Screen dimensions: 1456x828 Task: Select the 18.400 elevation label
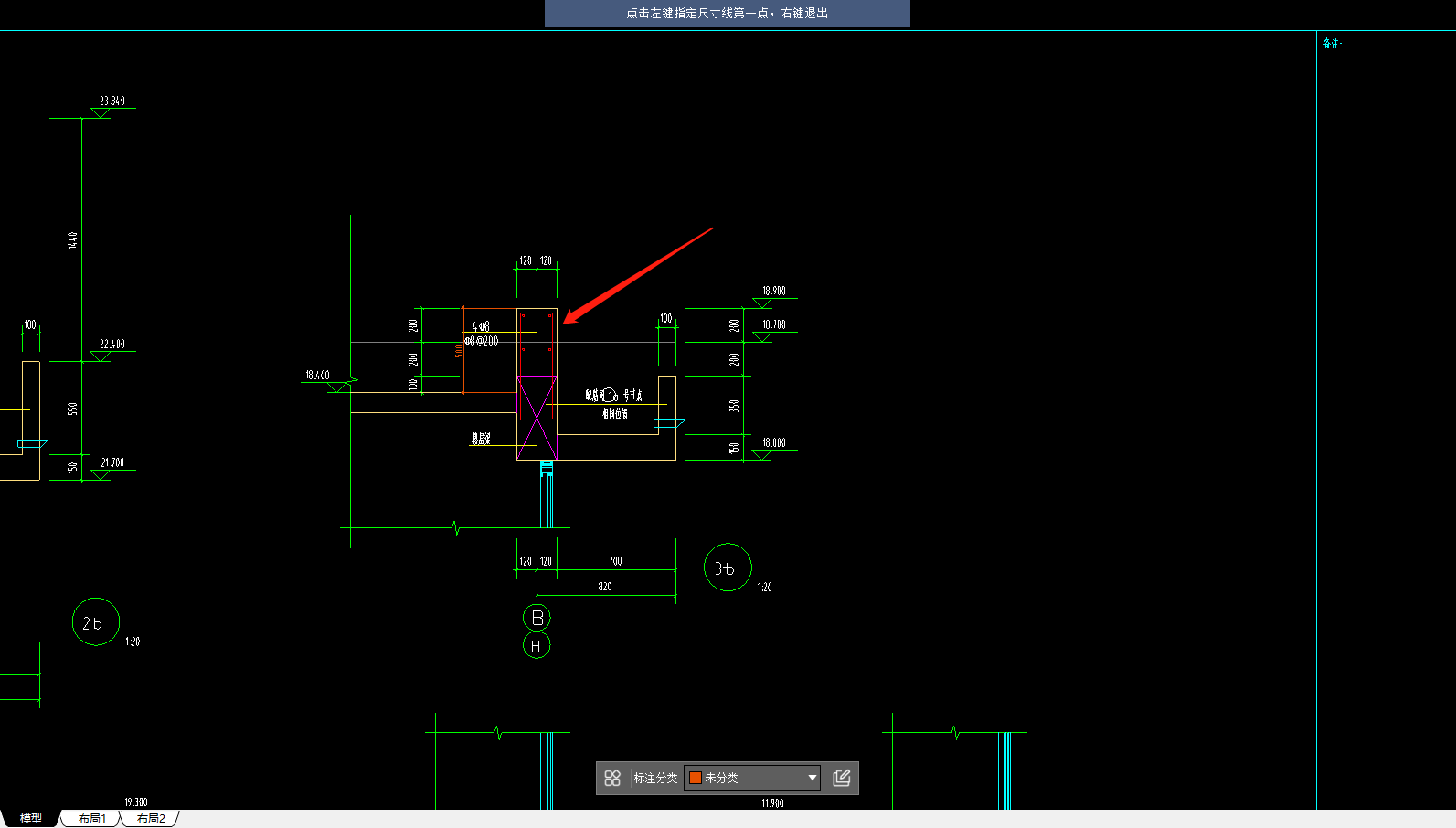pos(317,375)
